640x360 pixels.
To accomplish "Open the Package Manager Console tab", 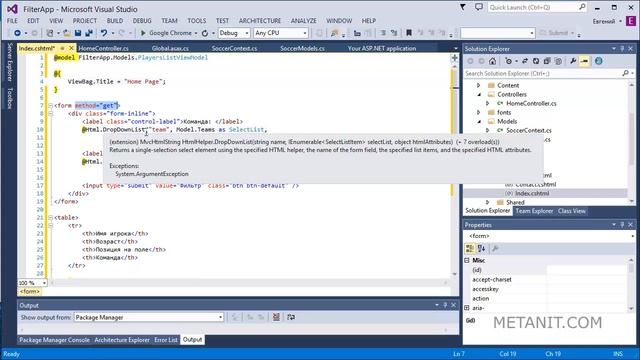I will (x=54, y=340).
